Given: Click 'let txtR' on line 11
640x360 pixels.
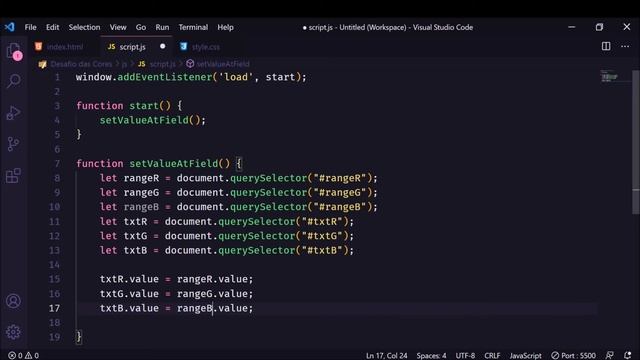Looking at the screenshot, I should pos(123,222).
